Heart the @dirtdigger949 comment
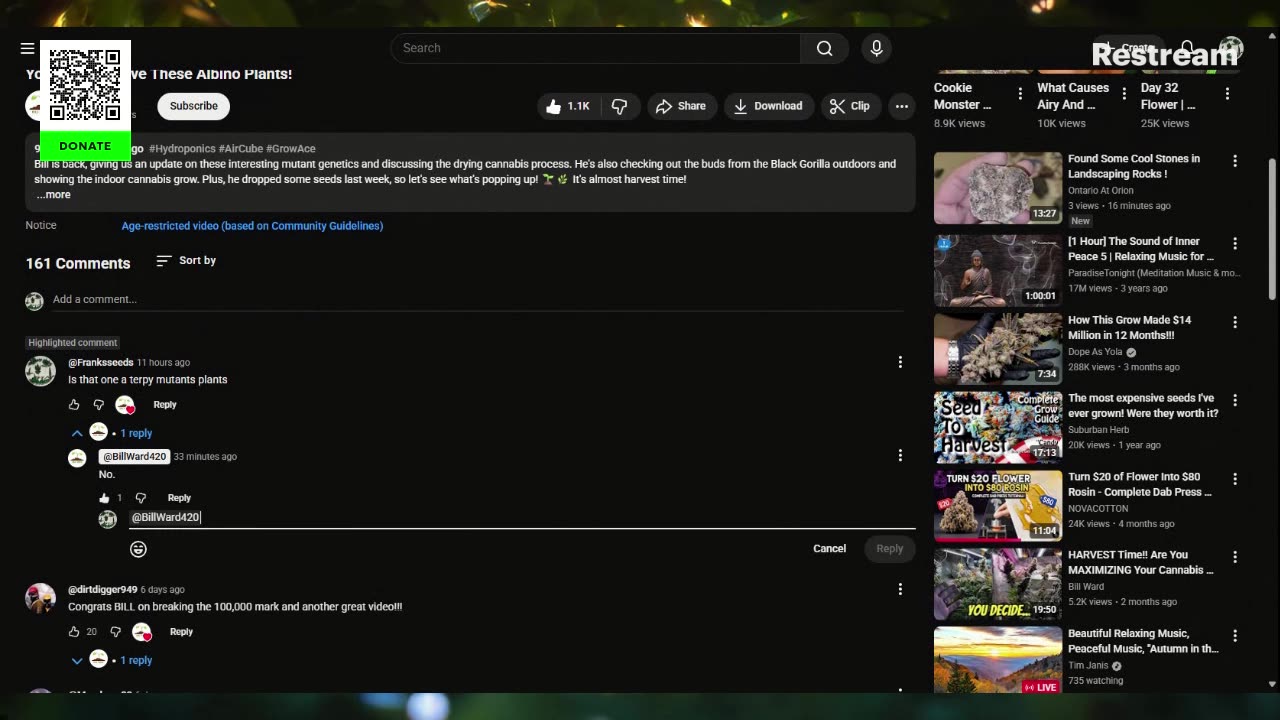This screenshot has height=720, width=1280. tap(142, 632)
